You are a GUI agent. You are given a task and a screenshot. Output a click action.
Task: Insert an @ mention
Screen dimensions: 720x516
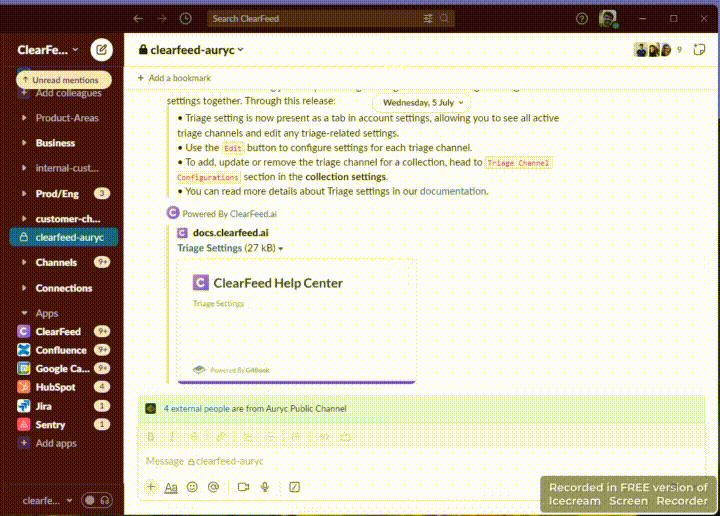tap(214, 487)
